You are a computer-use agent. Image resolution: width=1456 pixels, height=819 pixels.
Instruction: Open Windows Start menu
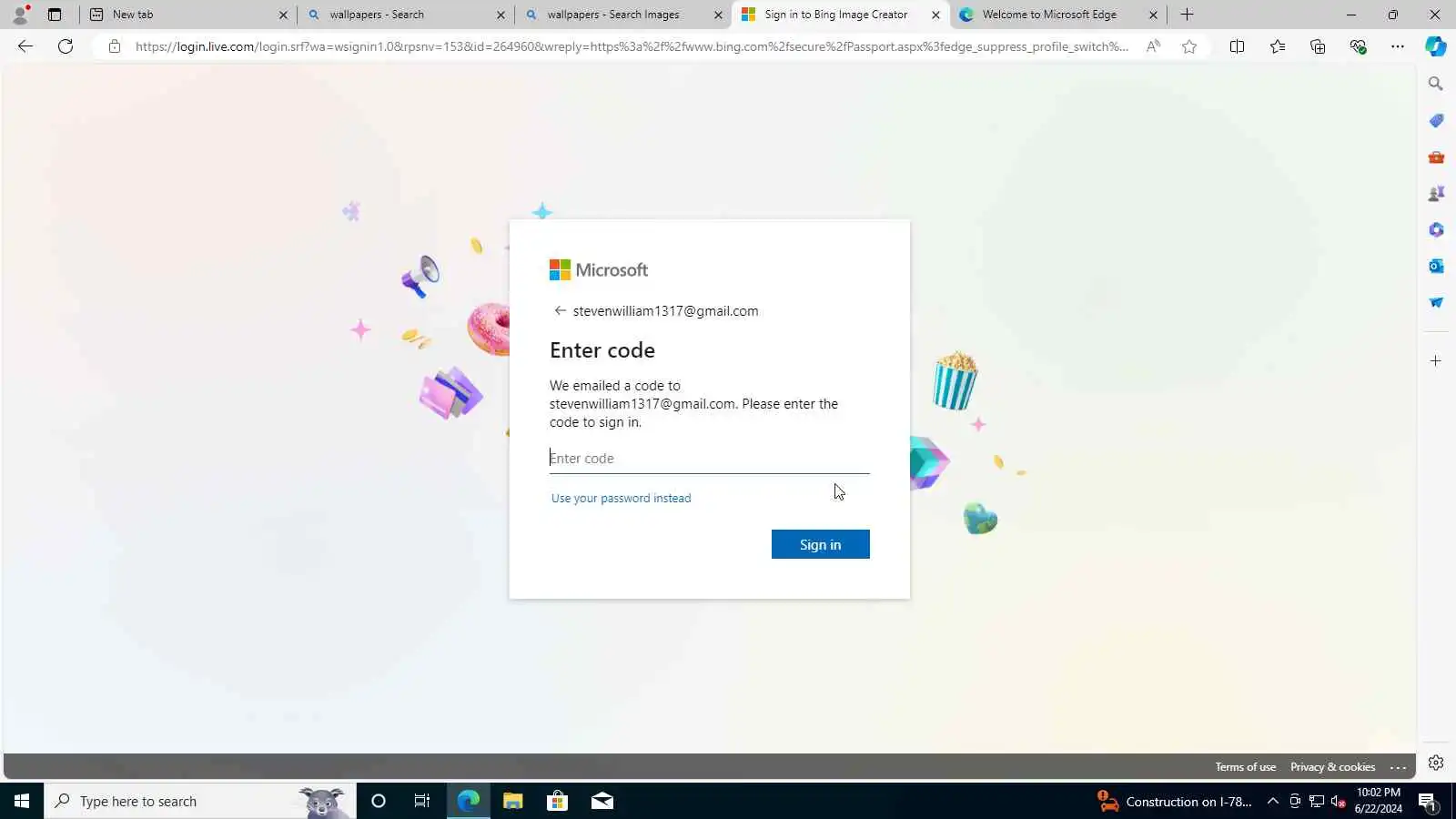tap(22, 801)
